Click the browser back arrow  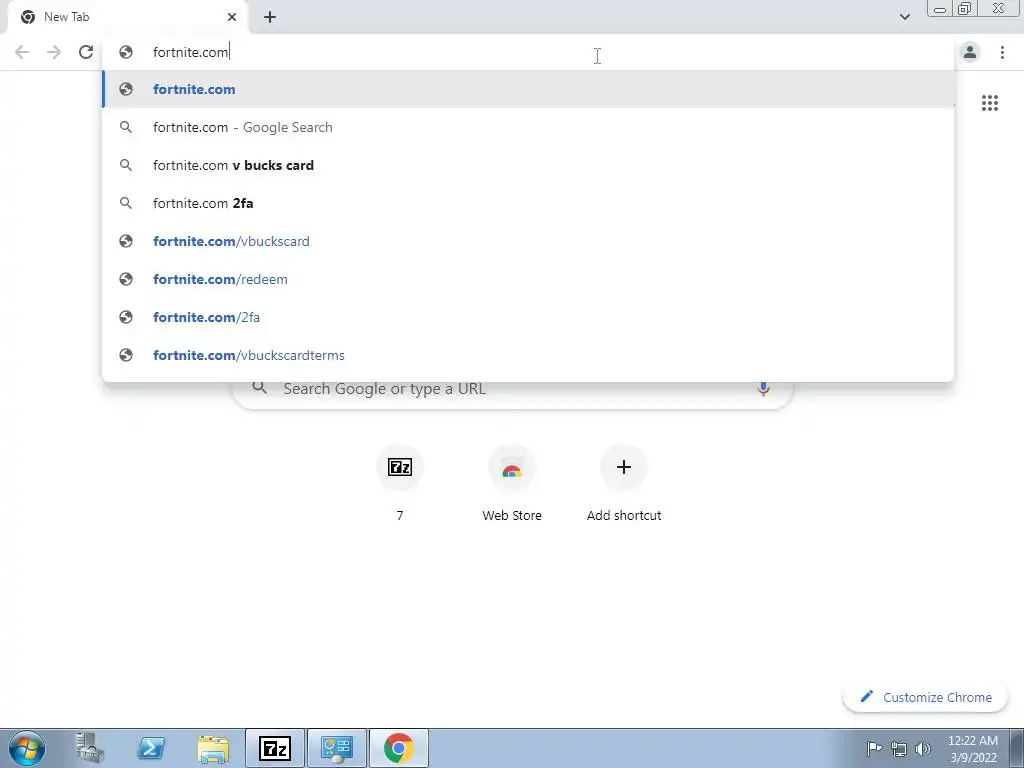22,52
